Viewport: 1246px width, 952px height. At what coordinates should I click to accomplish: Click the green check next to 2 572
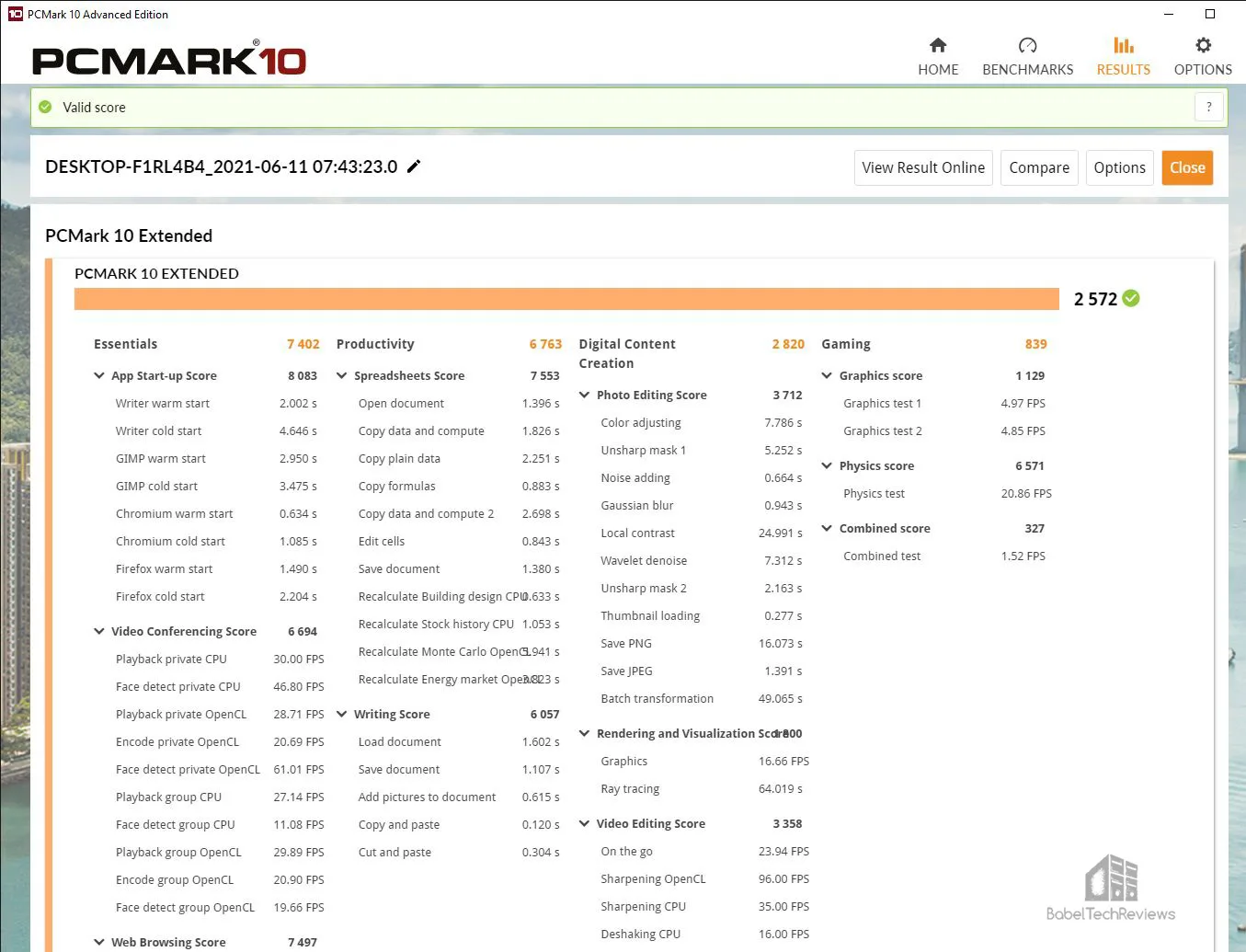coord(1131,298)
